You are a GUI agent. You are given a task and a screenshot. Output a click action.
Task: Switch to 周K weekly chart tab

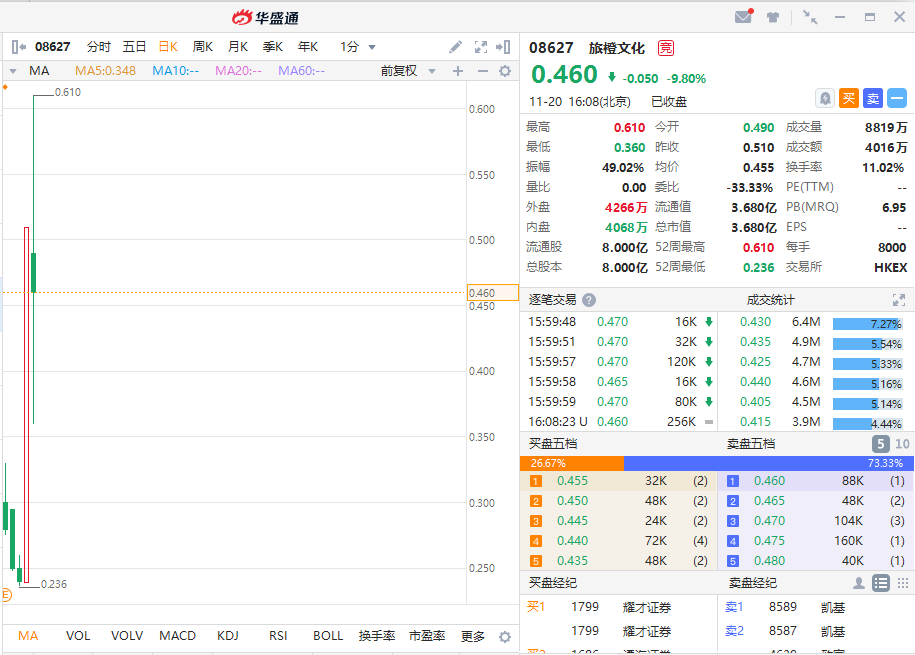pos(203,47)
